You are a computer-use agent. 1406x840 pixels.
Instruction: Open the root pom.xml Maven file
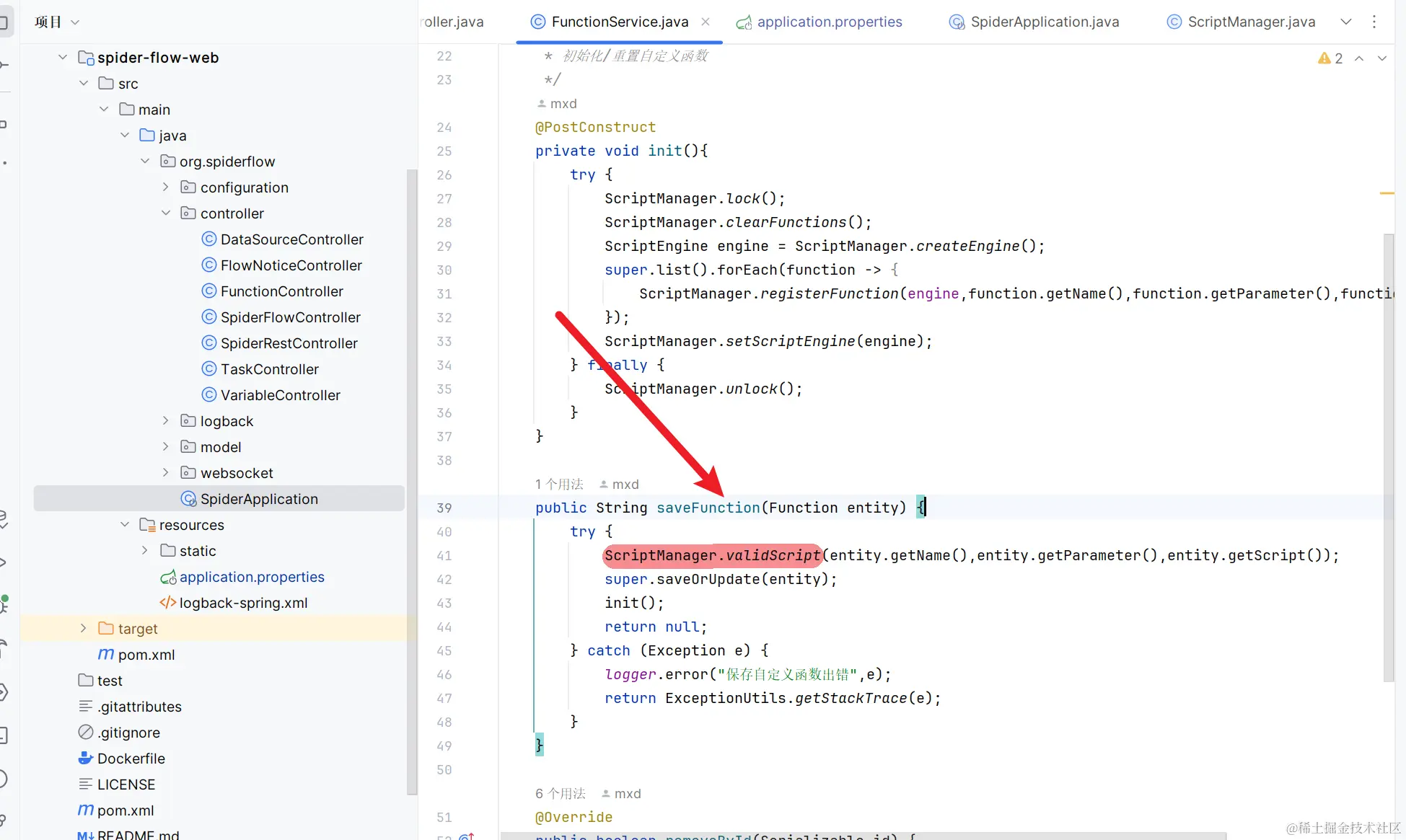[x=126, y=810]
